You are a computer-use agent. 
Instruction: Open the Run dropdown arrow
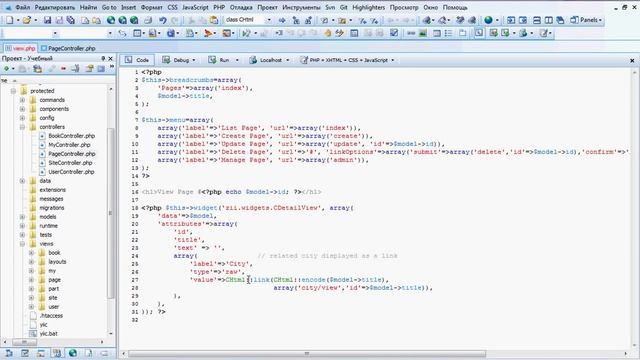pos(237,60)
